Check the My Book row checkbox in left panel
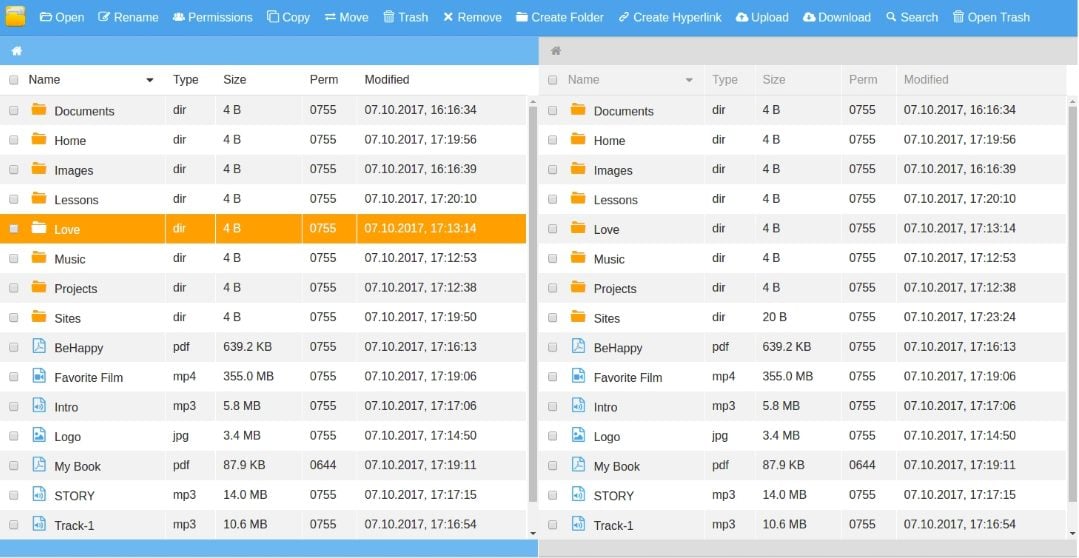This screenshot has height=558, width=1079. pyautogui.click(x=14, y=465)
